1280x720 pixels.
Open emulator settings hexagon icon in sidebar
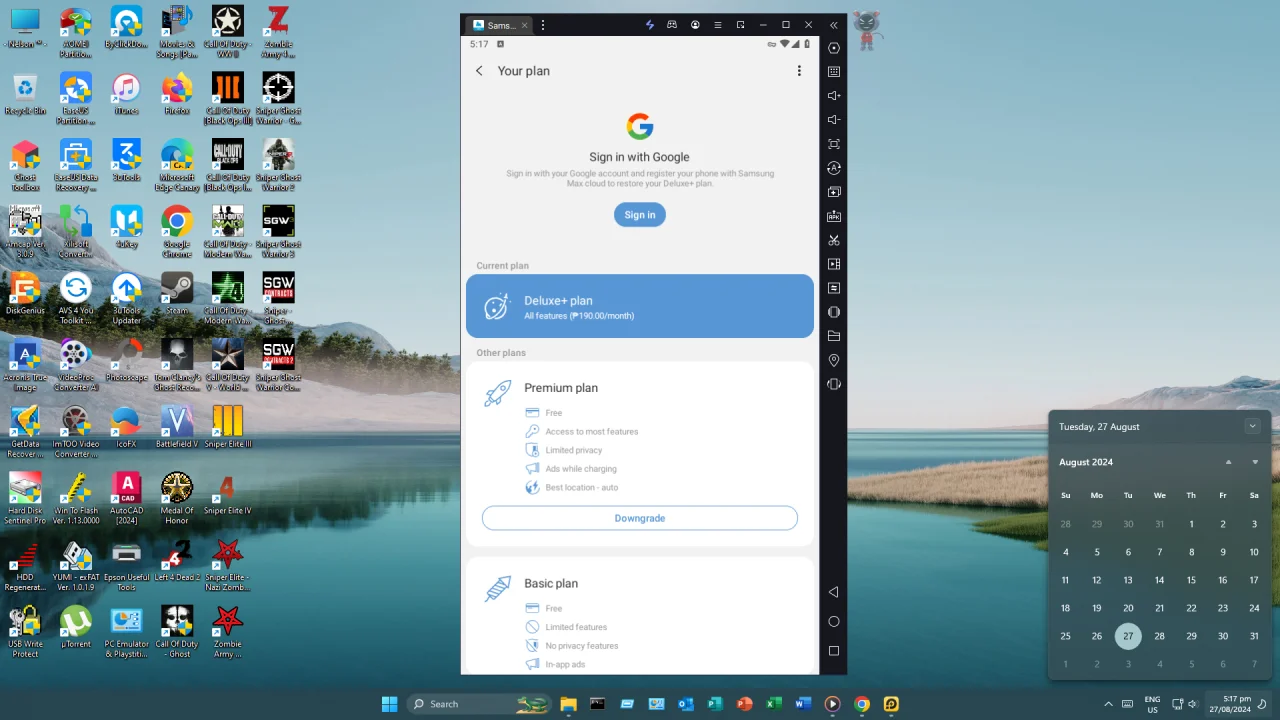click(834, 48)
